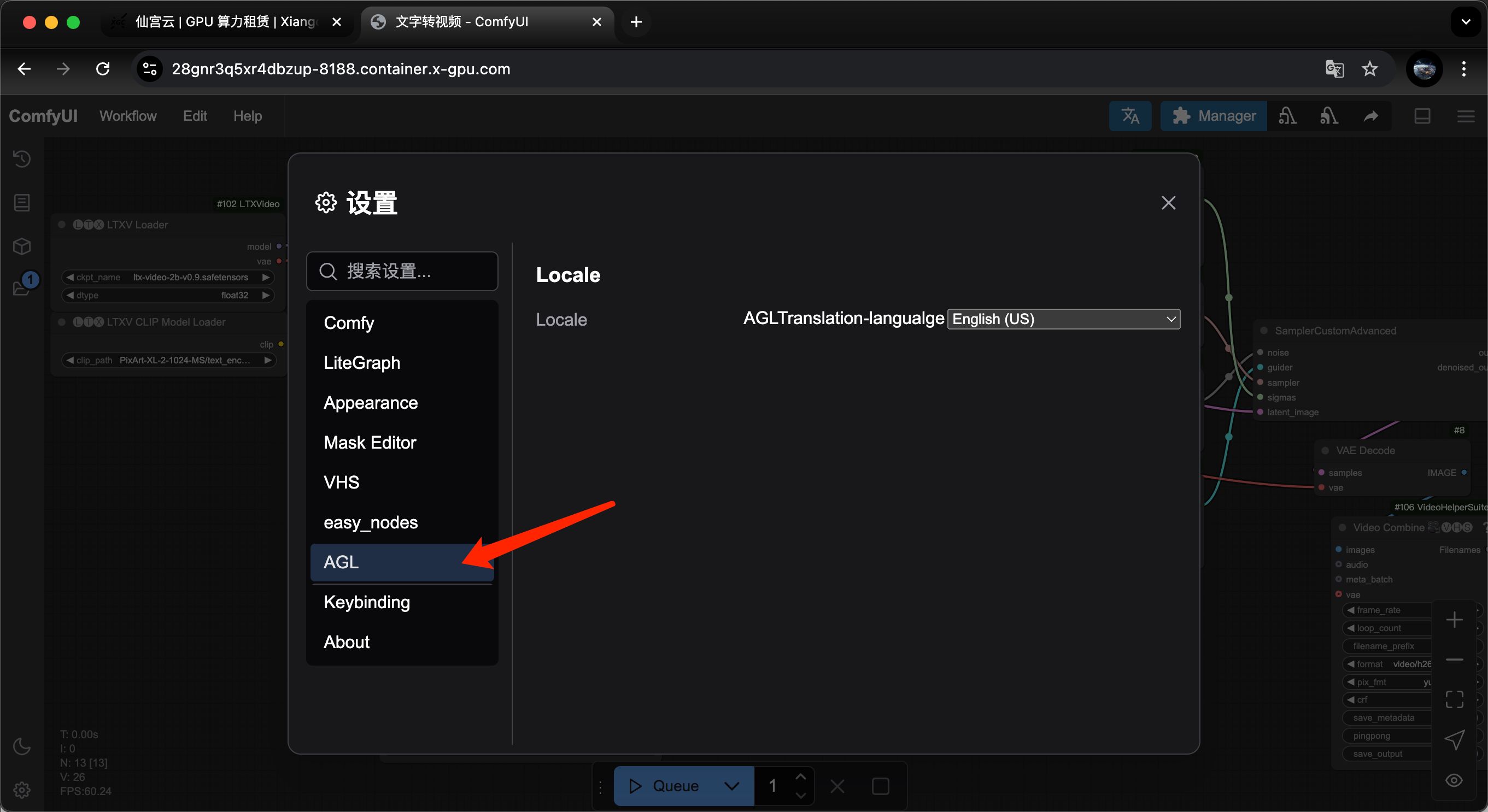
Task: Click the browser translate page icon
Action: [x=1334, y=69]
